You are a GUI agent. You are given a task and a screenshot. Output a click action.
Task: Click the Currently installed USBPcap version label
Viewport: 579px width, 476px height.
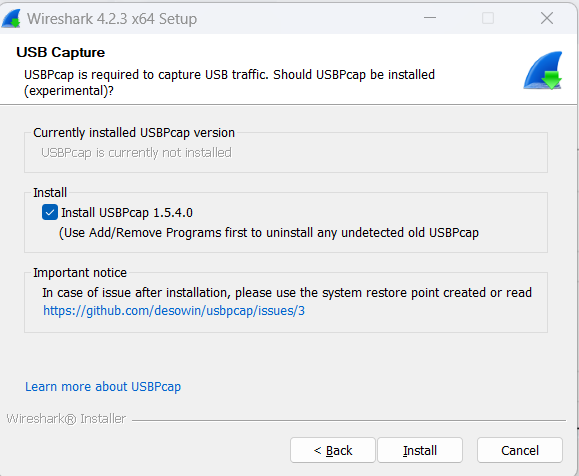[x=134, y=133]
